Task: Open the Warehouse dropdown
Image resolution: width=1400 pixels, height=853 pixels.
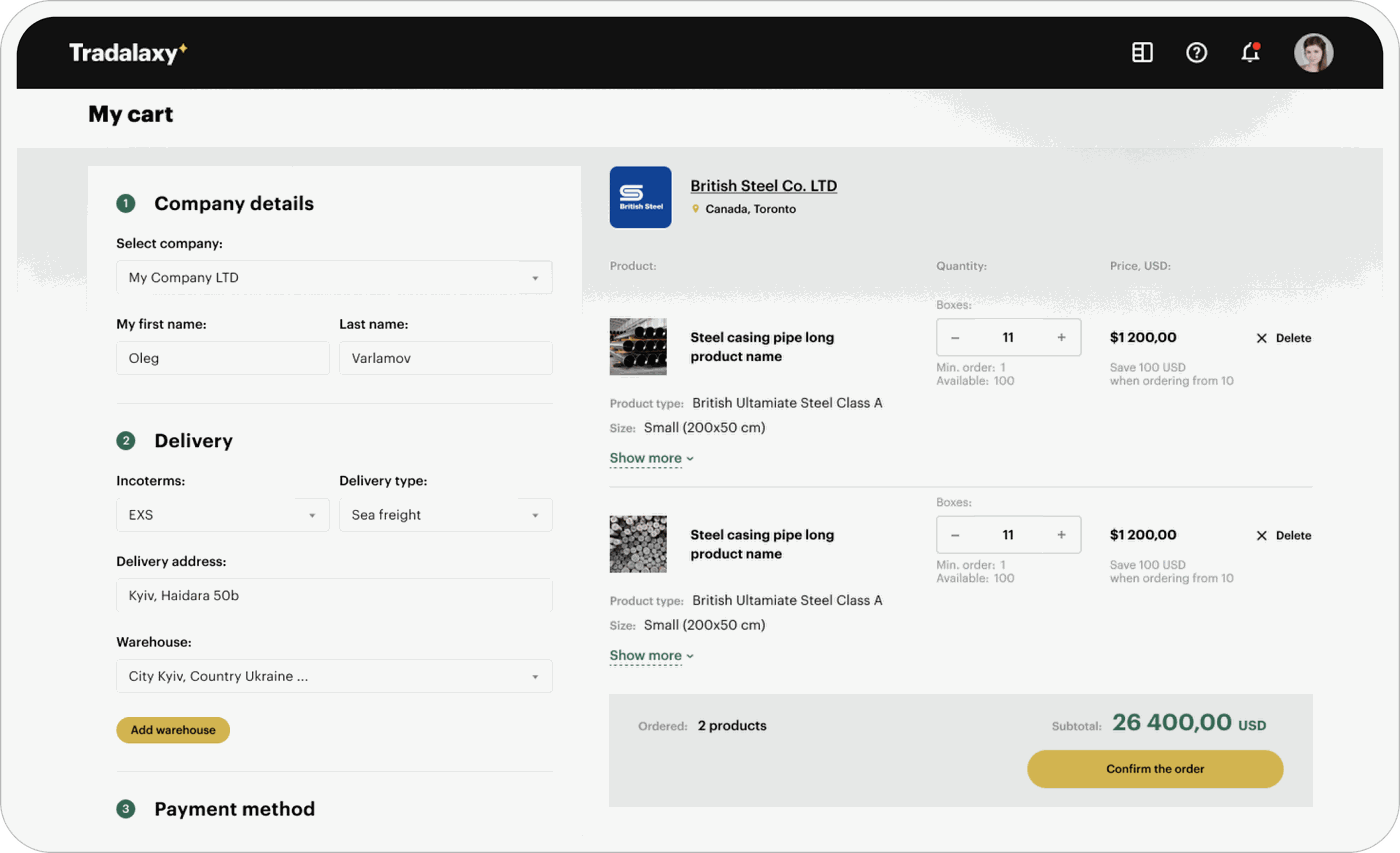Action: coord(334,676)
